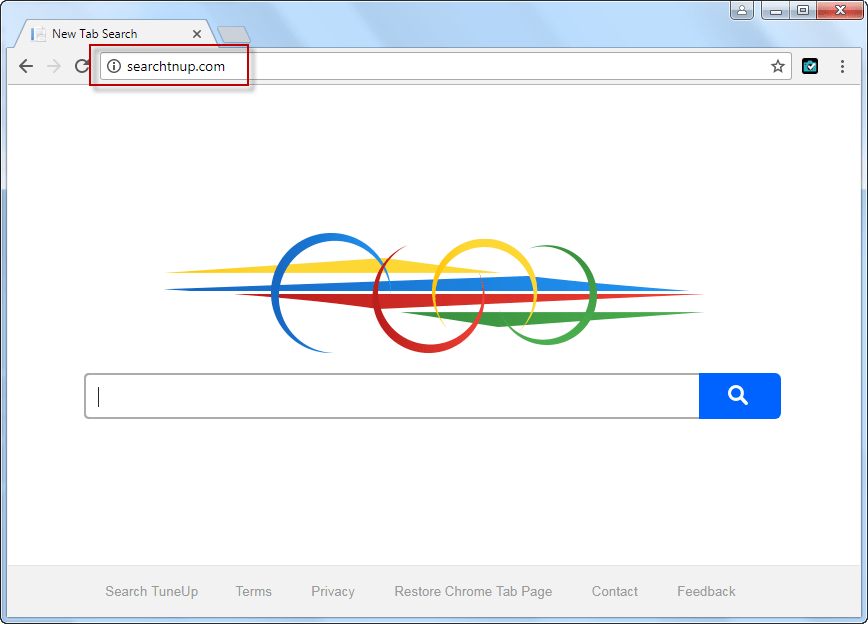
Task: Open the Privacy footer link
Action: [333, 591]
